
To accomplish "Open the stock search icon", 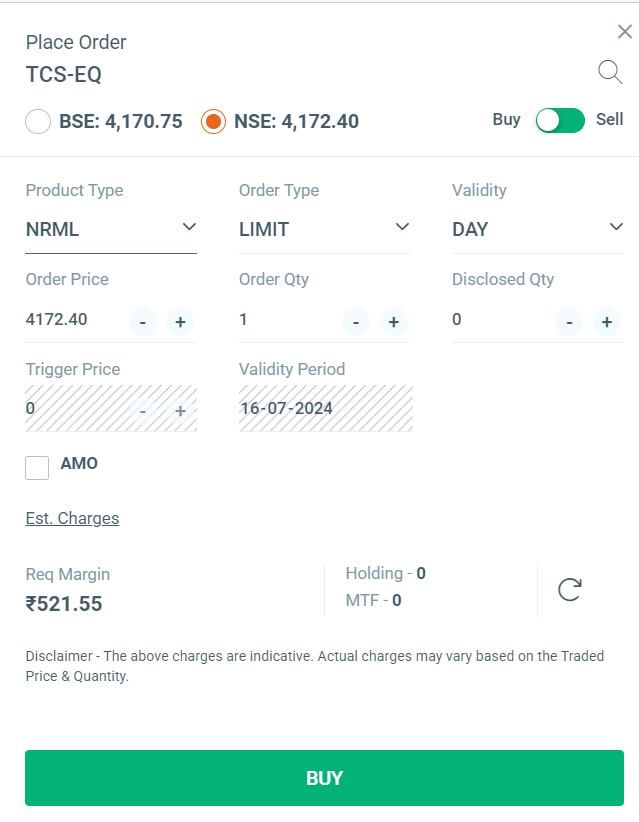I will point(610,72).
